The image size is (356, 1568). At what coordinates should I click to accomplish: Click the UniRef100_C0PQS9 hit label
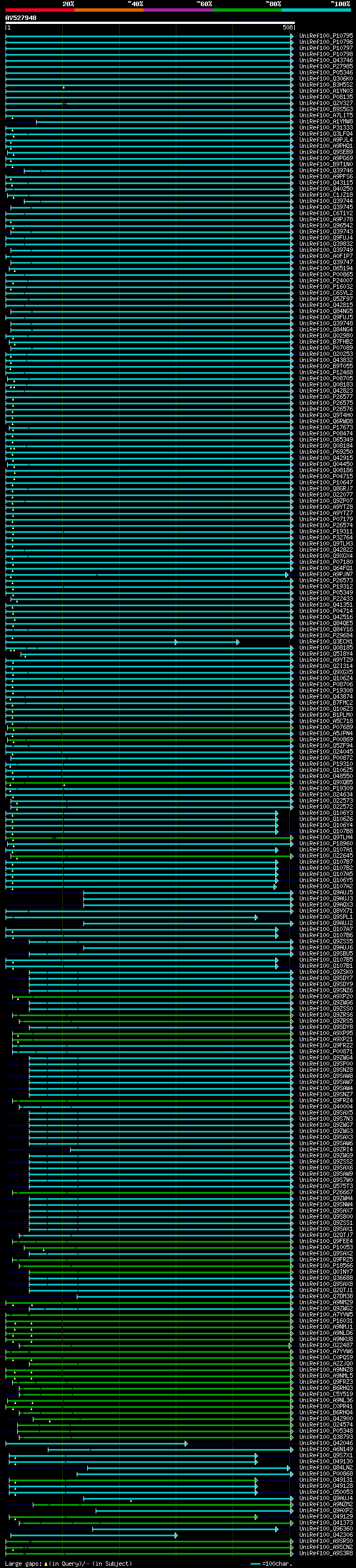(x=326, y=1357)
